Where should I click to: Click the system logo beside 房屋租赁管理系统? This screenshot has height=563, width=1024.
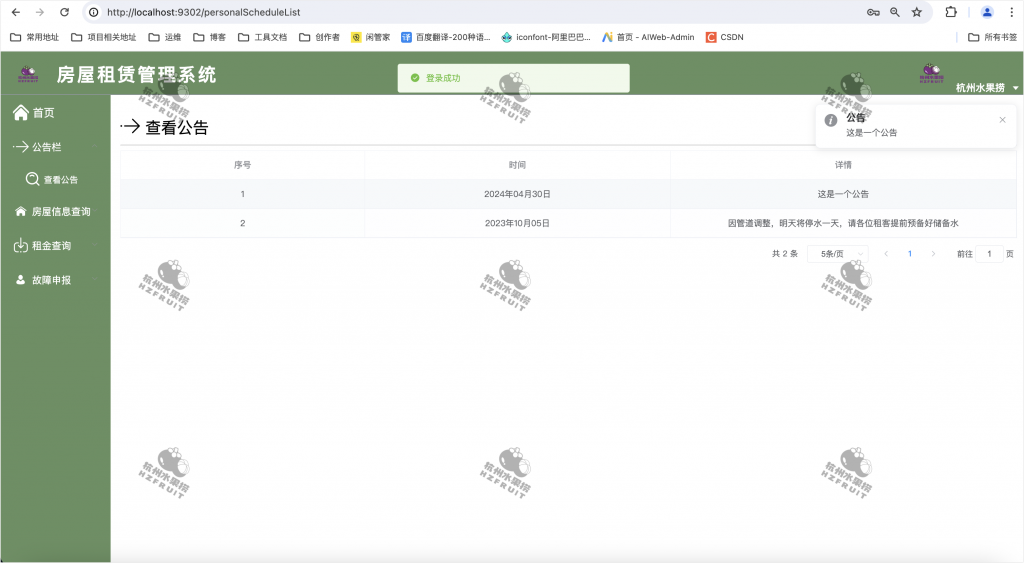28,74
